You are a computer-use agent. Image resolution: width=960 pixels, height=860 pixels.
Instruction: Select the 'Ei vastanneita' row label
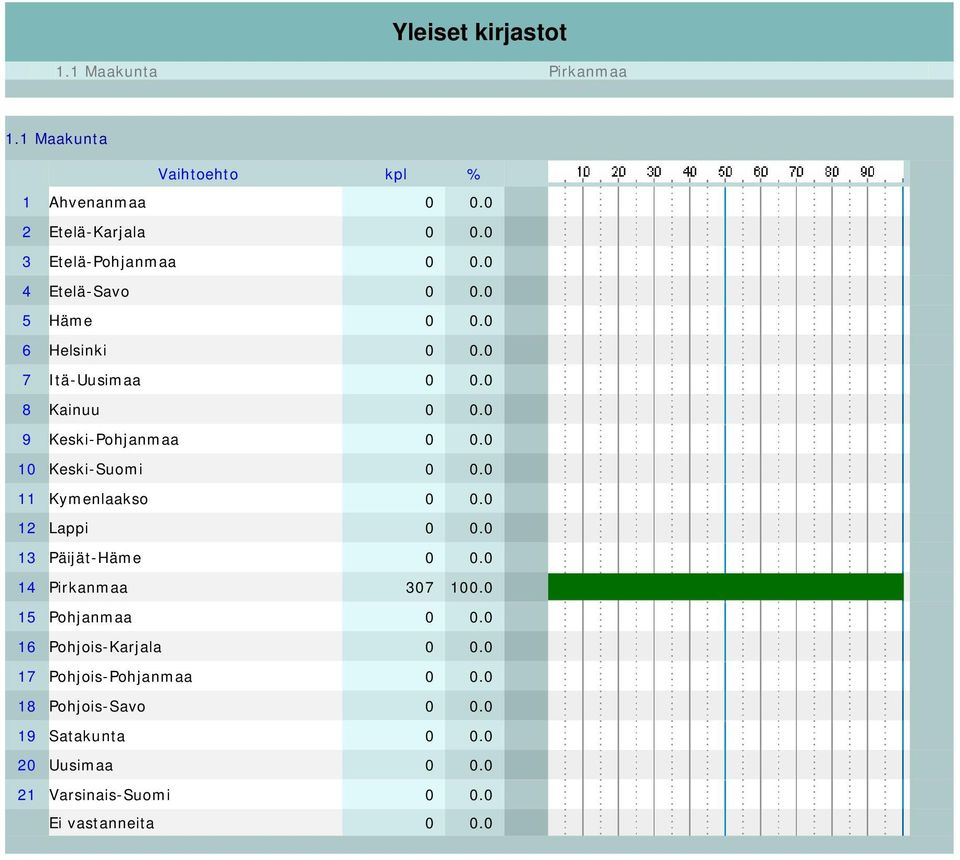click(x=101, y=823)
